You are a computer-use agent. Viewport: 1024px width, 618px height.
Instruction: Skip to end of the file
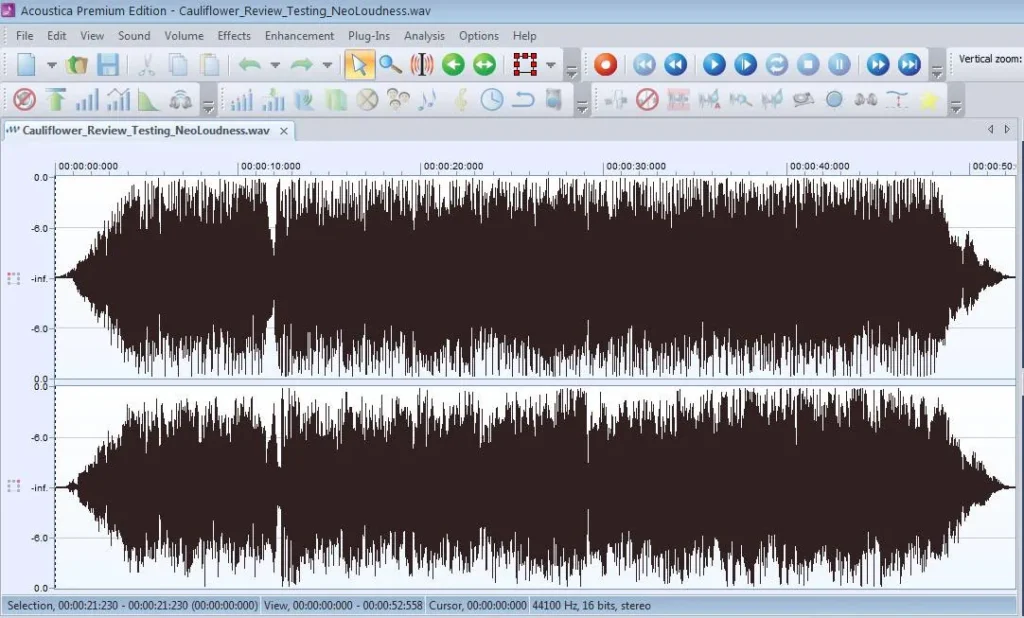909,65
